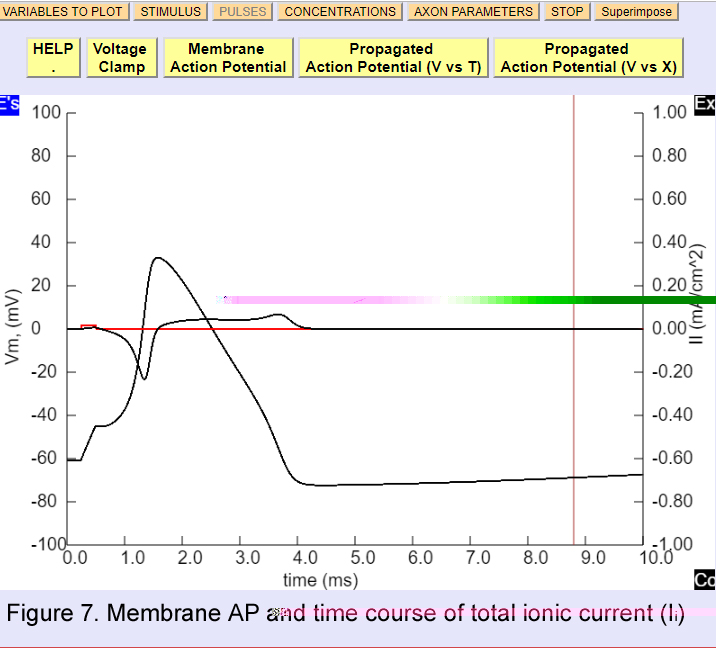The height and width of the screenshot is (648, 716).
Task: Open the CONCENTRATIONS menu
Action: coord(340,12)
